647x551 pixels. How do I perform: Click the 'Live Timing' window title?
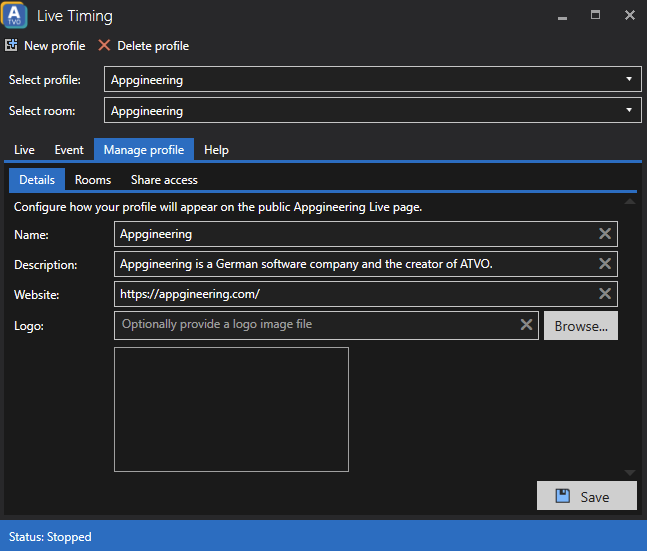[x=75, y=16]
